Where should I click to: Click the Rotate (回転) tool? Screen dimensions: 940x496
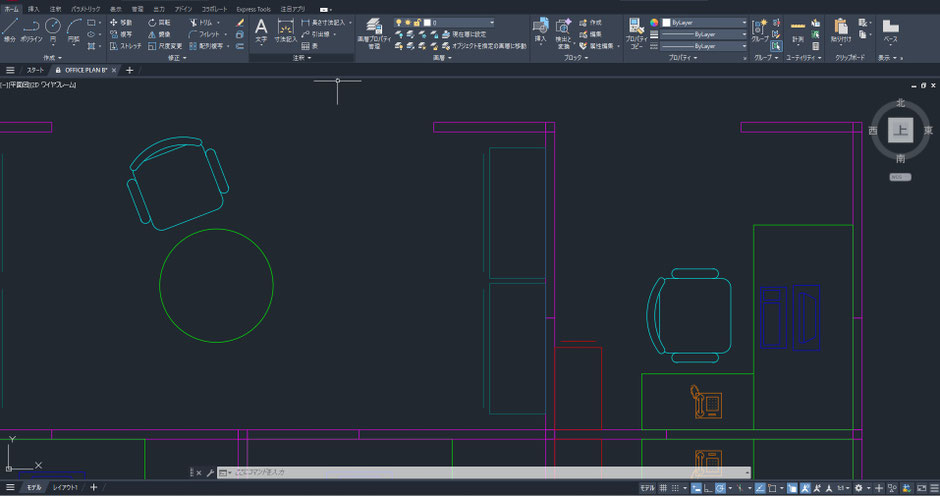pos(159,22)
